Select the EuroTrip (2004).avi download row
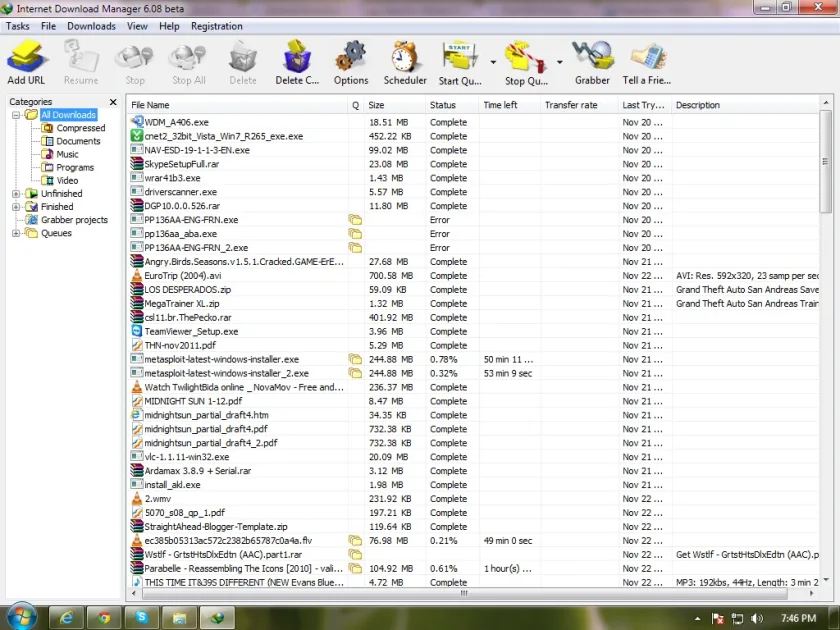 pyautogui.click(x=474, y=275)
